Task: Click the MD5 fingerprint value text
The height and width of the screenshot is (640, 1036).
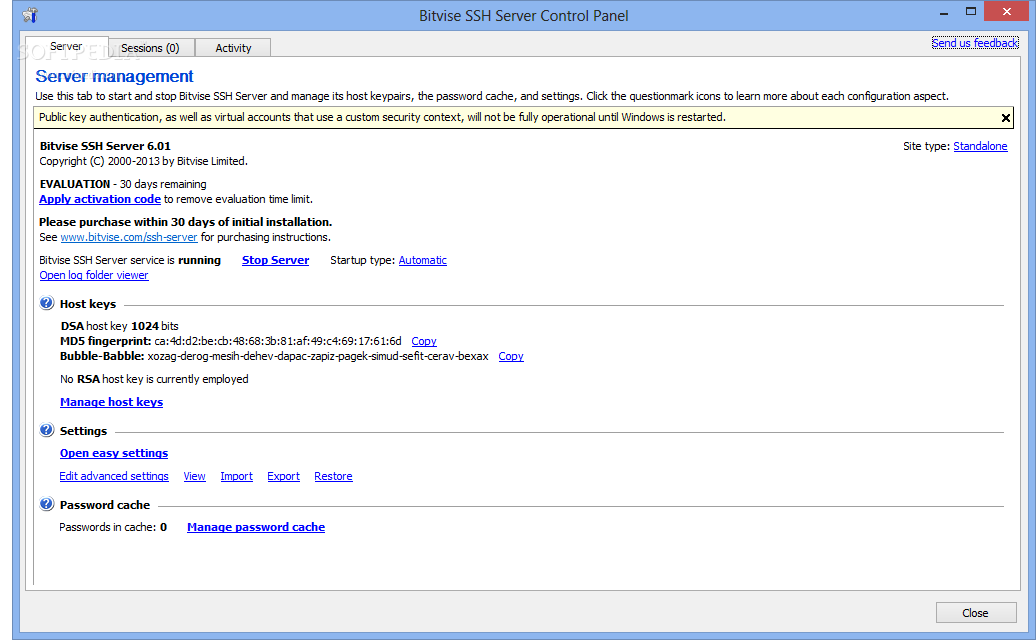Action: [278, 341]
